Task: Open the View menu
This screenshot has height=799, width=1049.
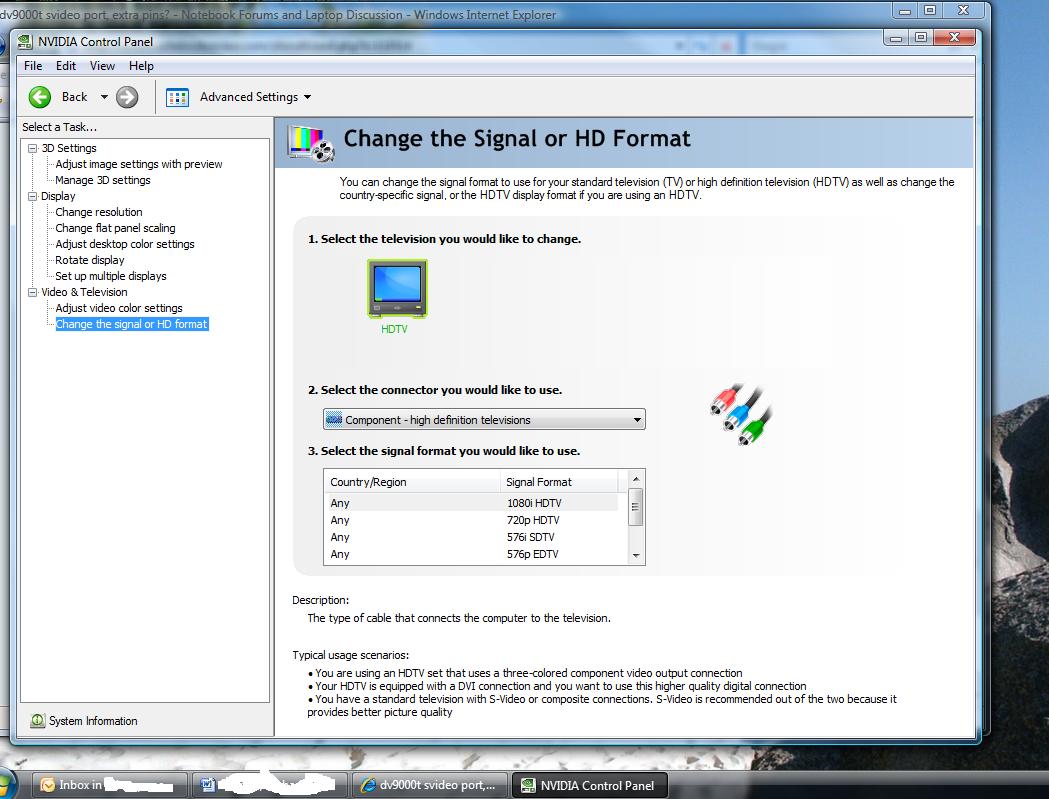Action: pyautogui.click(x=102, y=66)
